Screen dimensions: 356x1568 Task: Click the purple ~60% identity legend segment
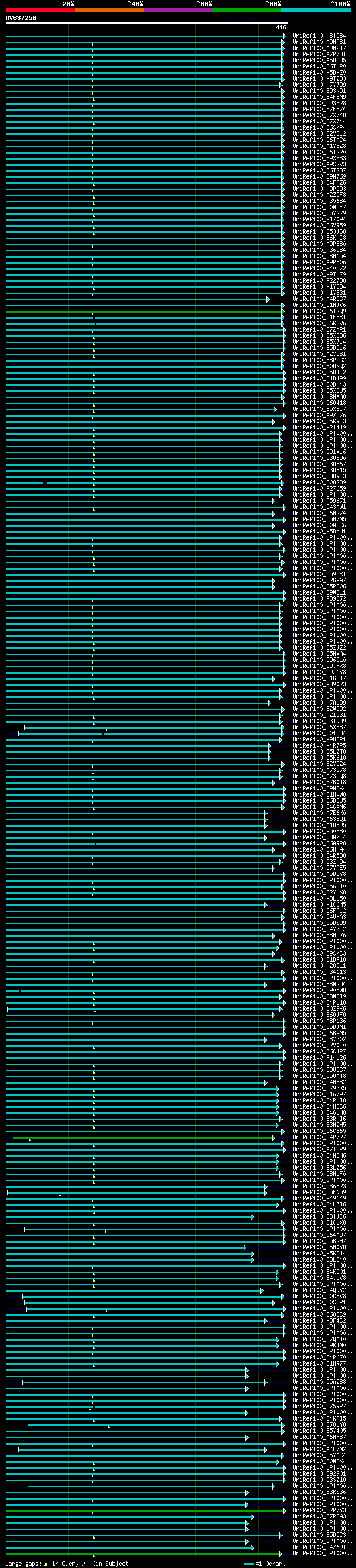pyautogui.click(x=177, y=10)
